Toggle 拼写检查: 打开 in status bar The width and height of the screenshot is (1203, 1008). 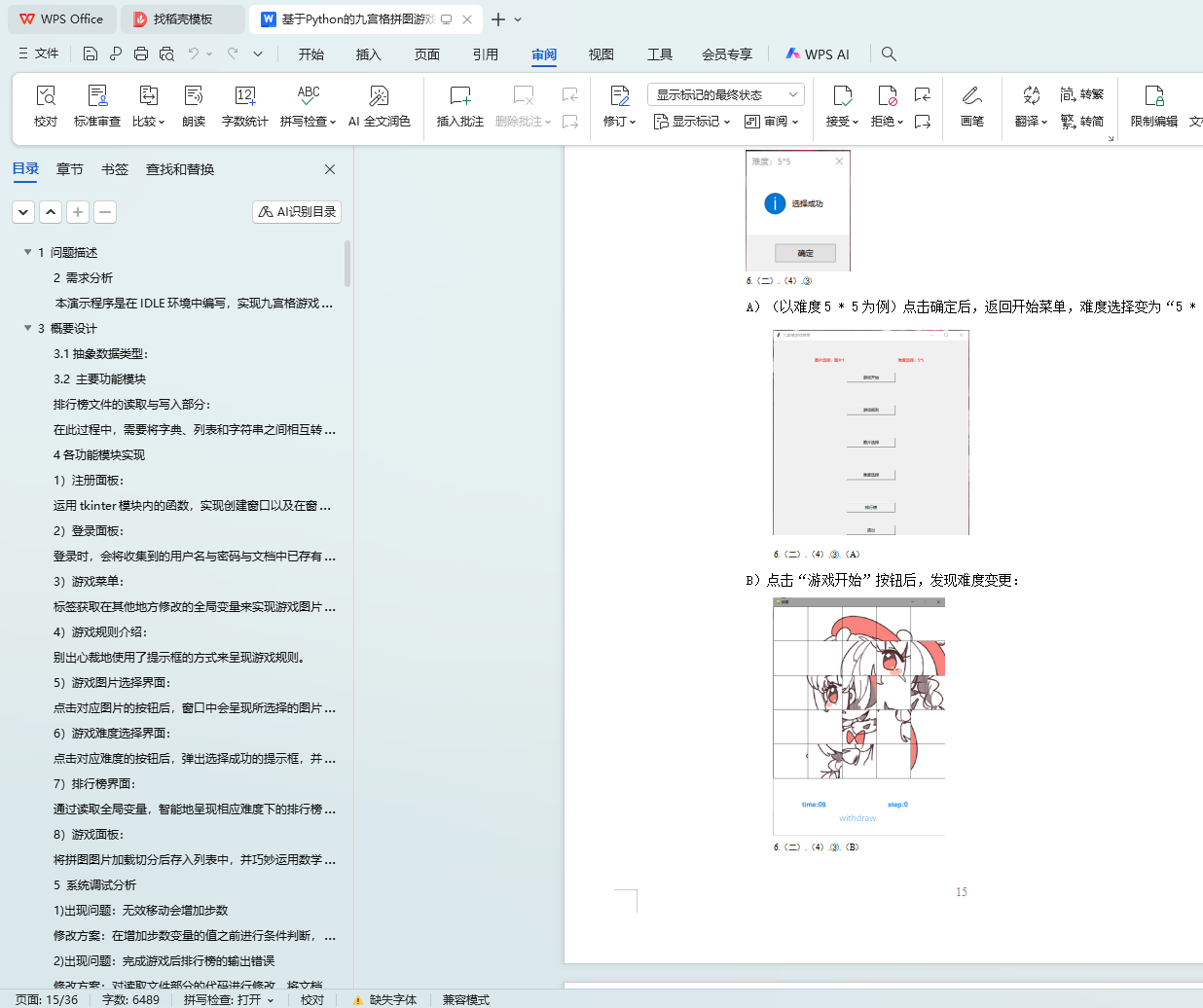tap(229, 999)
